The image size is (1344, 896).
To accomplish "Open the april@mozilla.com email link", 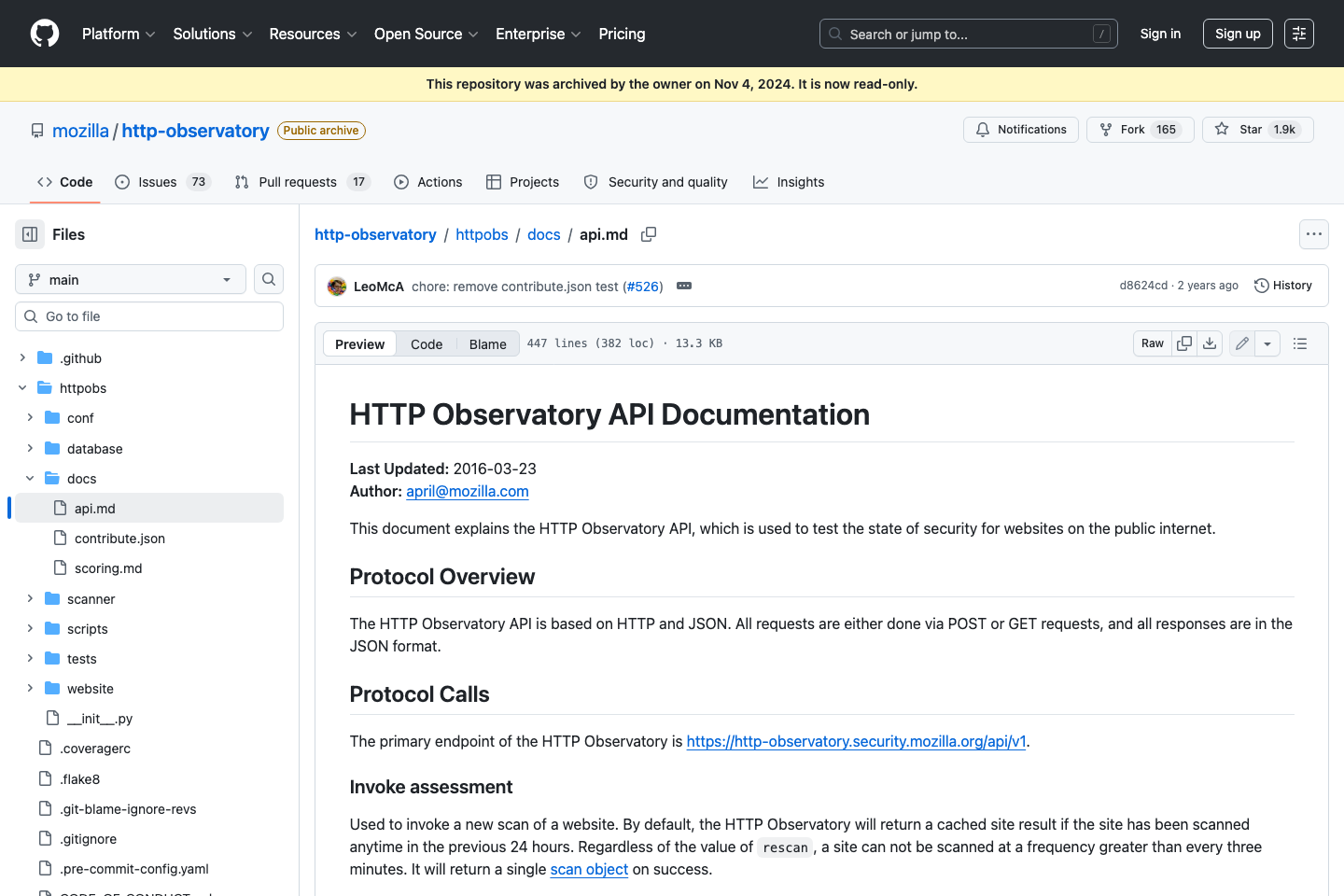I will point(467,491).
